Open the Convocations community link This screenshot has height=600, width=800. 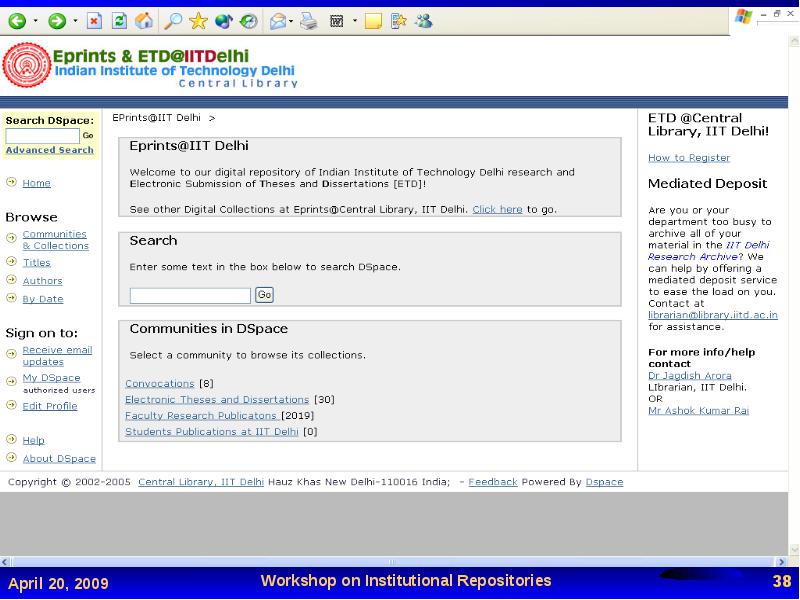pyautogui.click(x=160, y=384)
